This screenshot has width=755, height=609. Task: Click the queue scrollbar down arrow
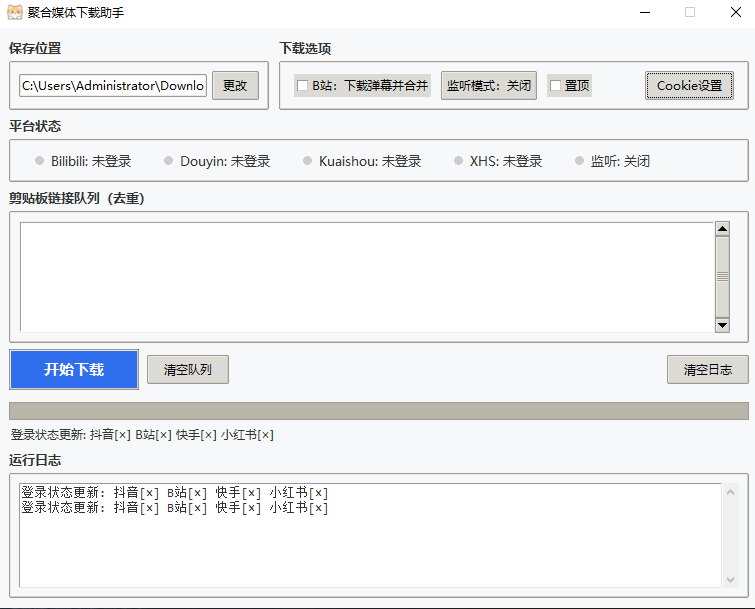pyautogui.click(x=722, y=325)
